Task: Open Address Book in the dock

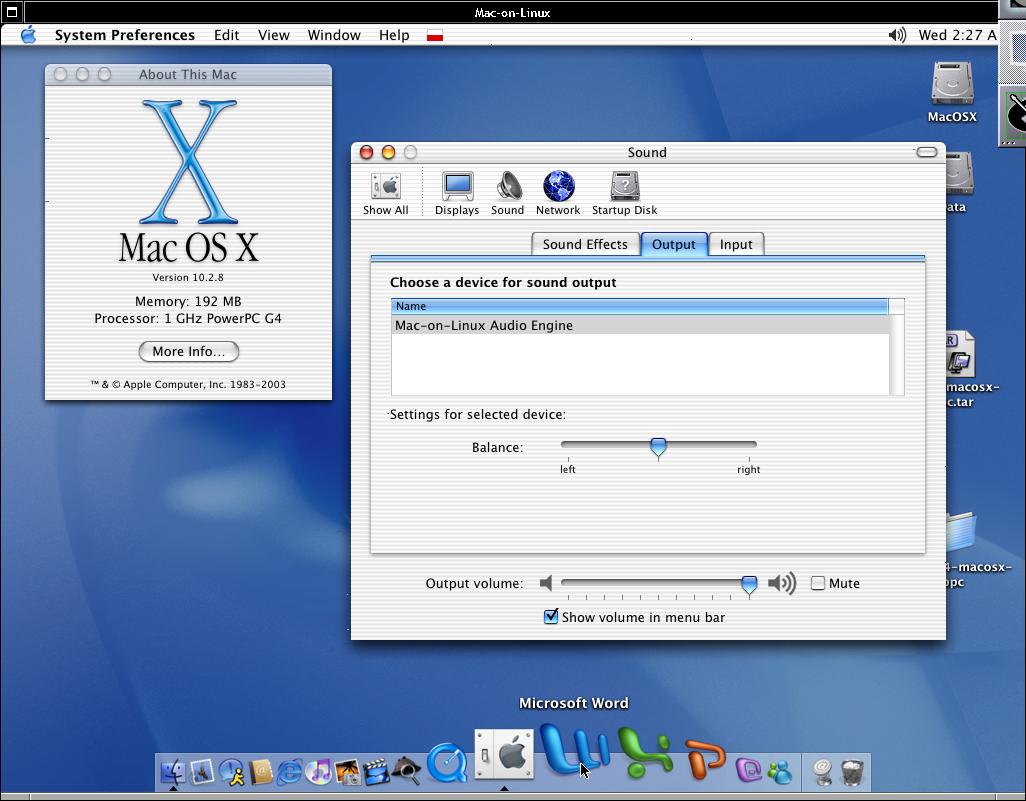Action: click(260, 772)
